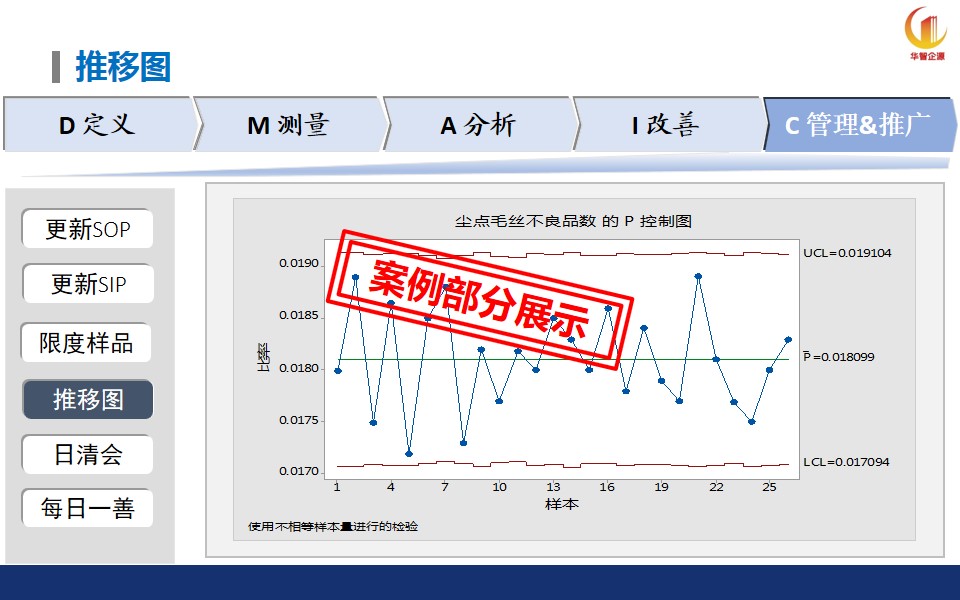Viewport: 960px width, 600px height.
Task: Click the 样本 x-axis label
Action: pos(561,504)
